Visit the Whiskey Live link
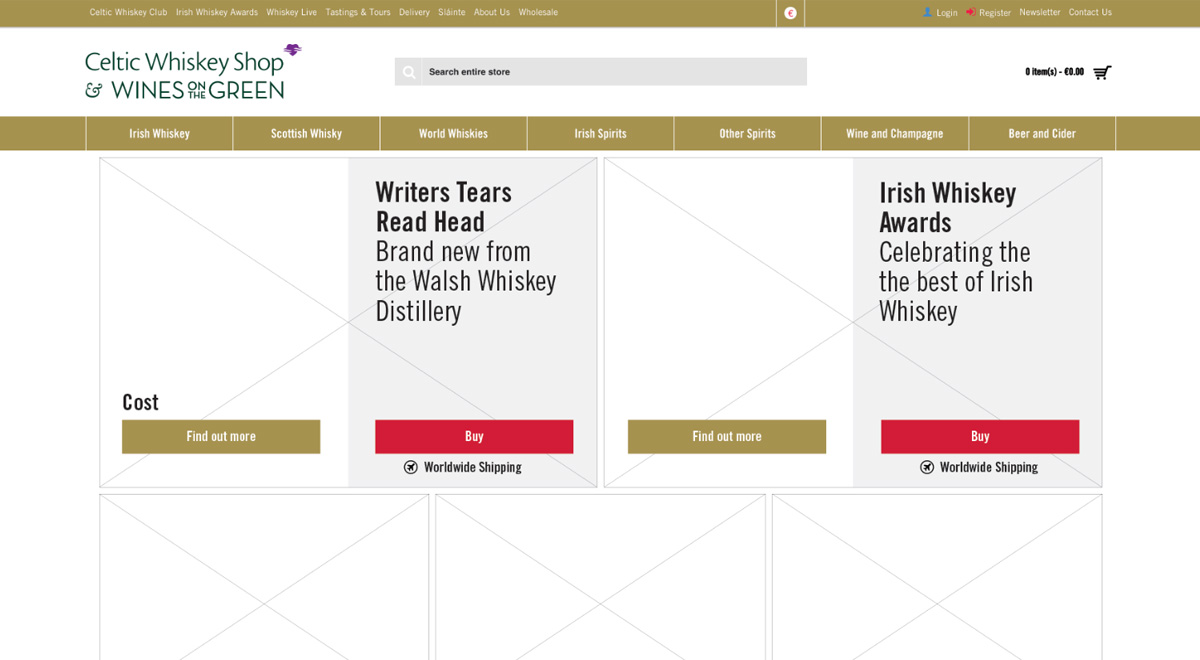1200x660 pixels. coord(292,12)
